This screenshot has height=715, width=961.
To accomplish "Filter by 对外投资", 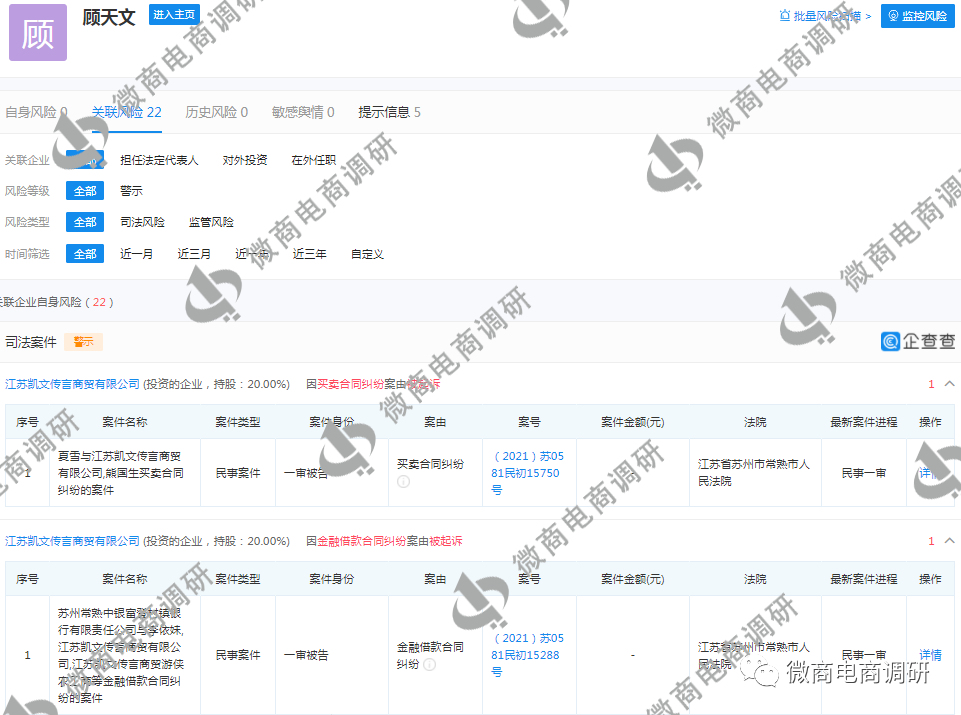I will tap(245, 160).
